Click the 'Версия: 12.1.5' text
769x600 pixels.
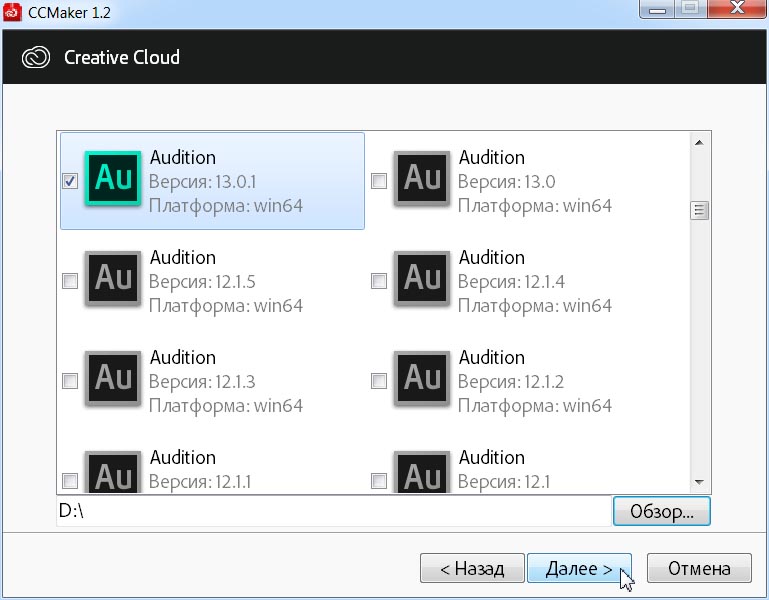[x=203, y=282]
